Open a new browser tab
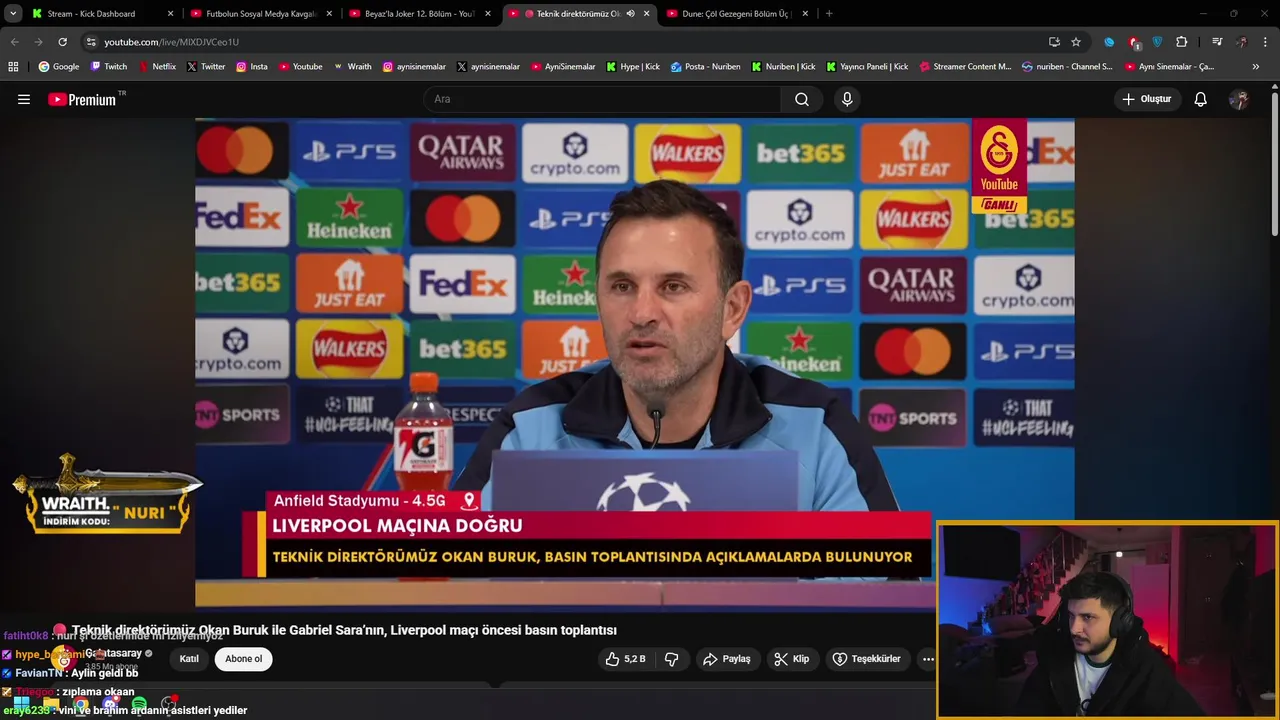Screen dimensions: 1280x720 point(829,14)
